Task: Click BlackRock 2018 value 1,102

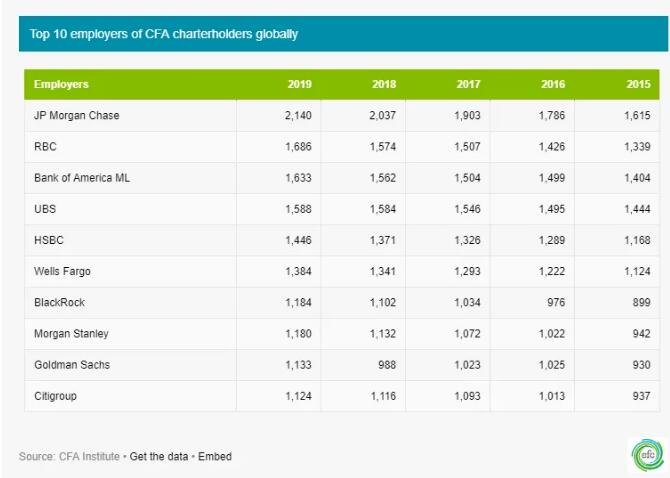Action: click(x=383, y=302)
